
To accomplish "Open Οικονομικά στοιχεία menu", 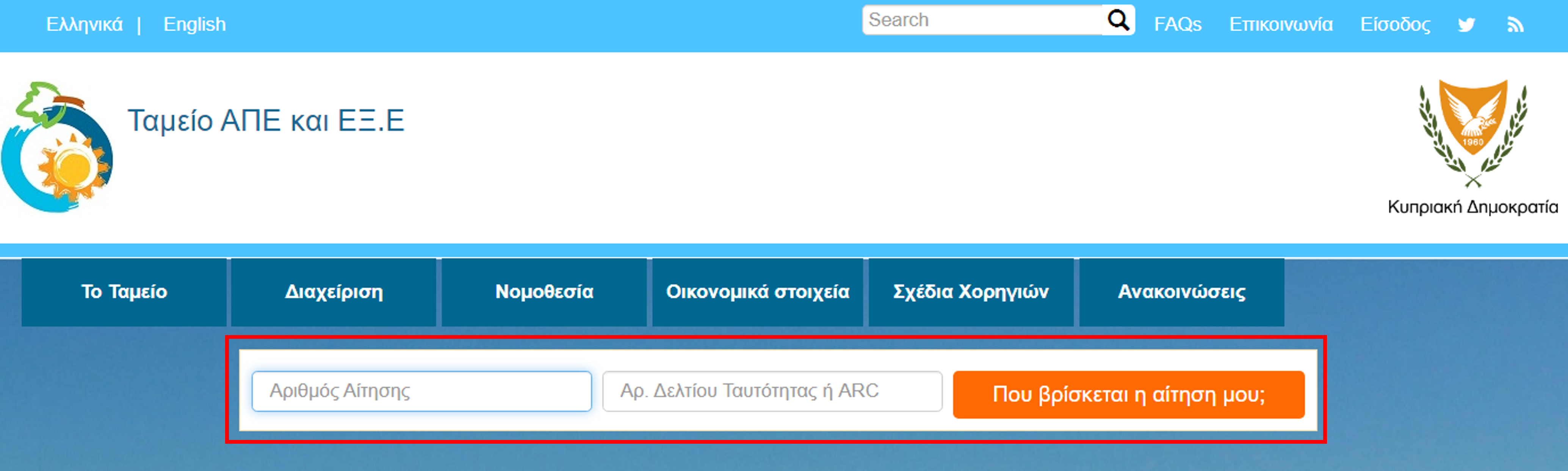I will 757,292.
